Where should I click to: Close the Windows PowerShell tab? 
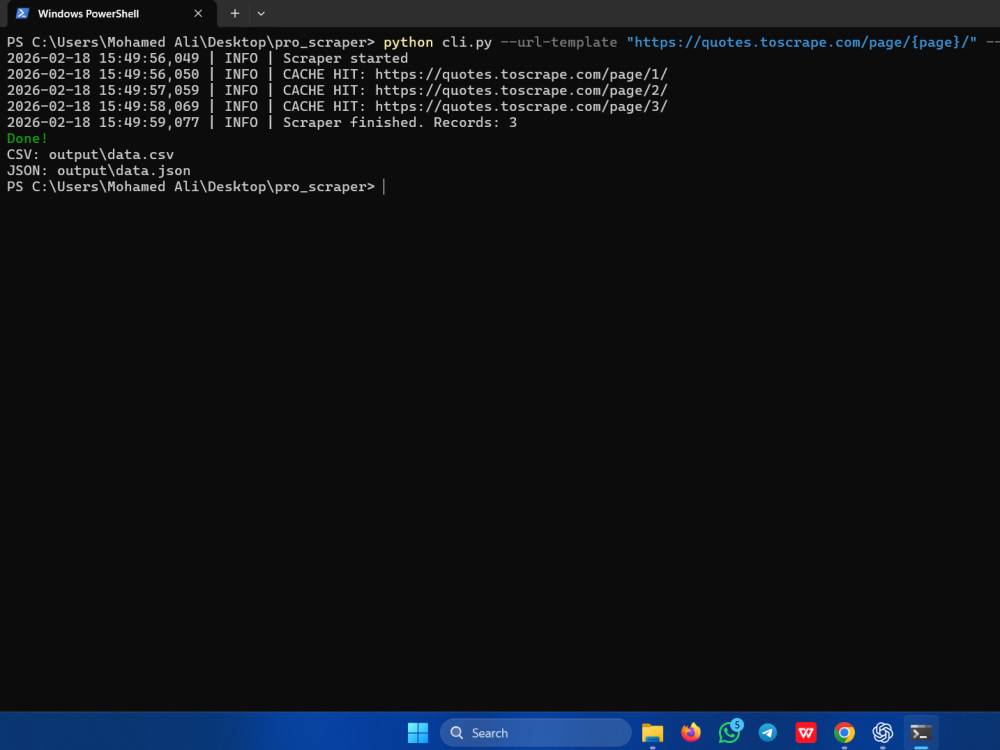click(x=198, y=13)
